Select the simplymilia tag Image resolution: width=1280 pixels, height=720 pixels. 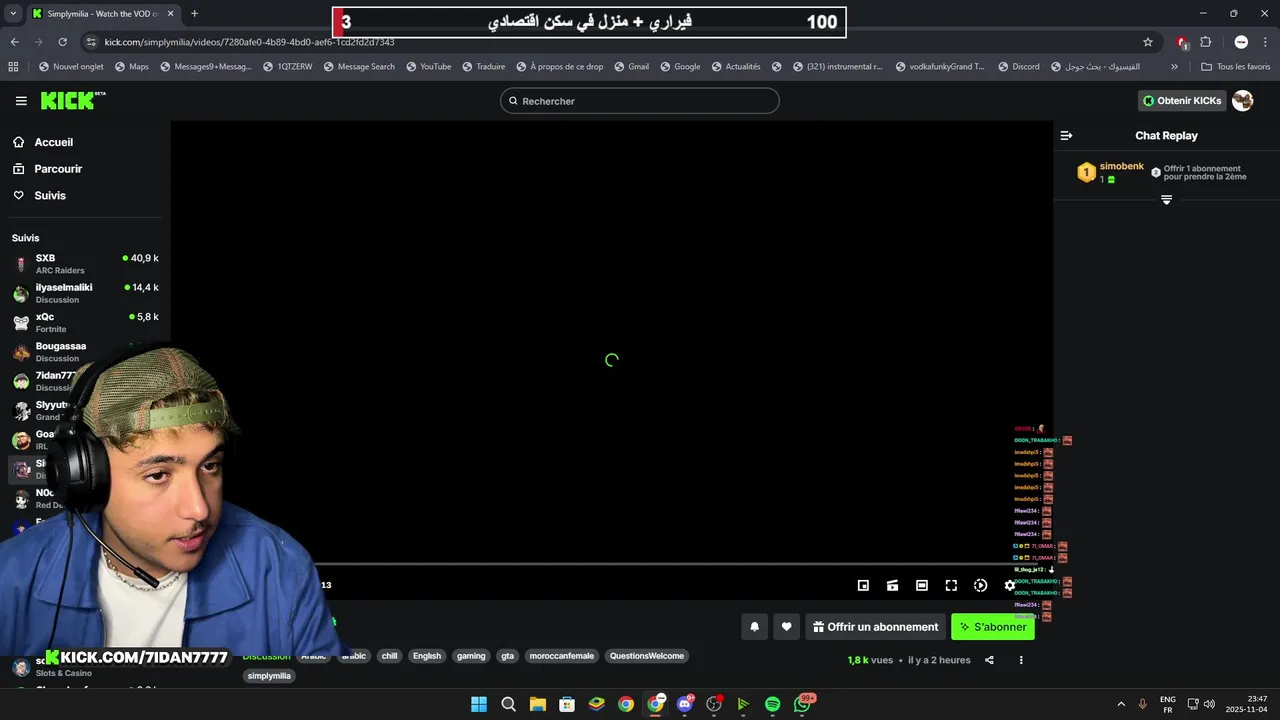coord(269,676)
